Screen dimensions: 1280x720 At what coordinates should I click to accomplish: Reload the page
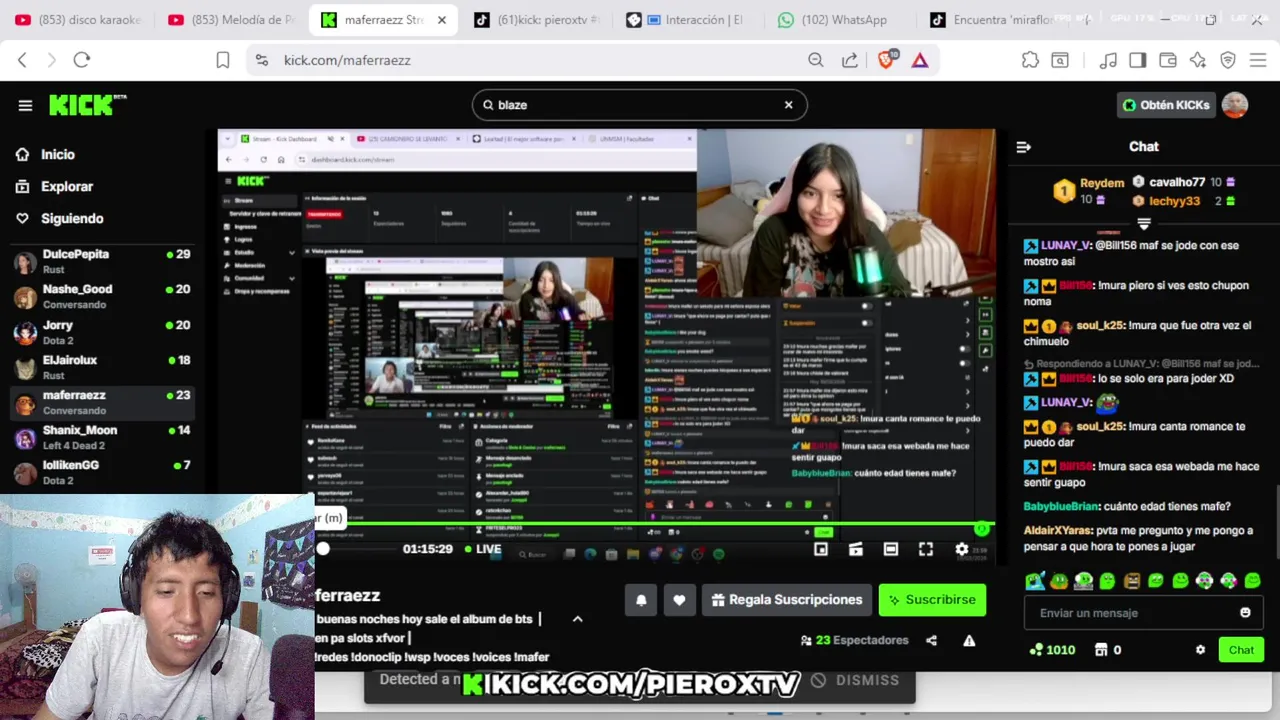(82, 60)
